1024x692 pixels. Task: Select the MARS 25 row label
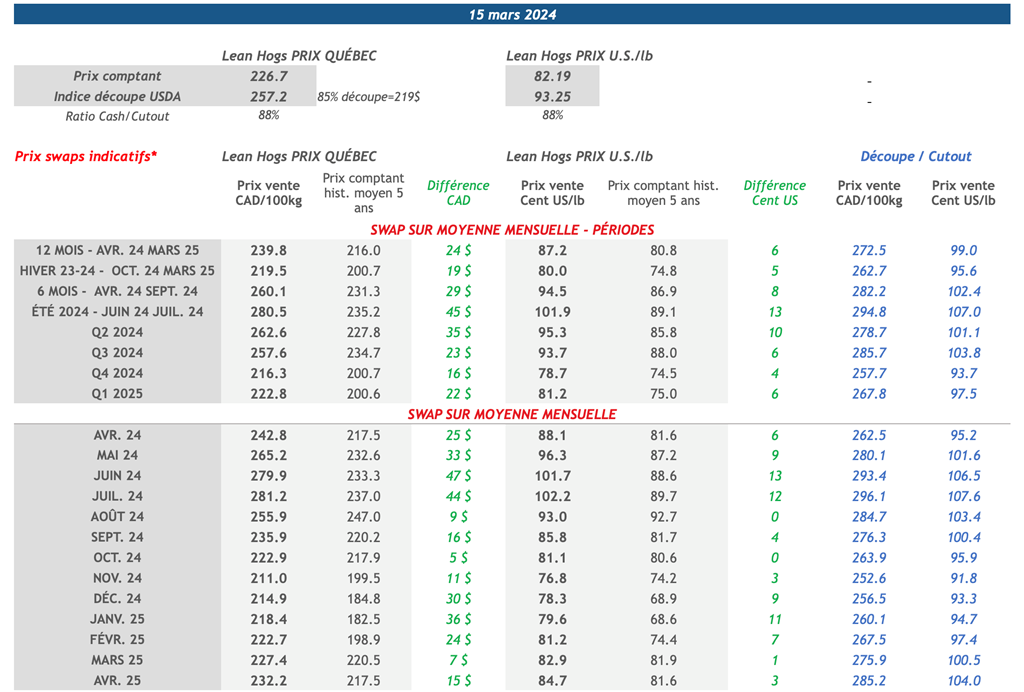pyautogui.click(x=117, y=660)
